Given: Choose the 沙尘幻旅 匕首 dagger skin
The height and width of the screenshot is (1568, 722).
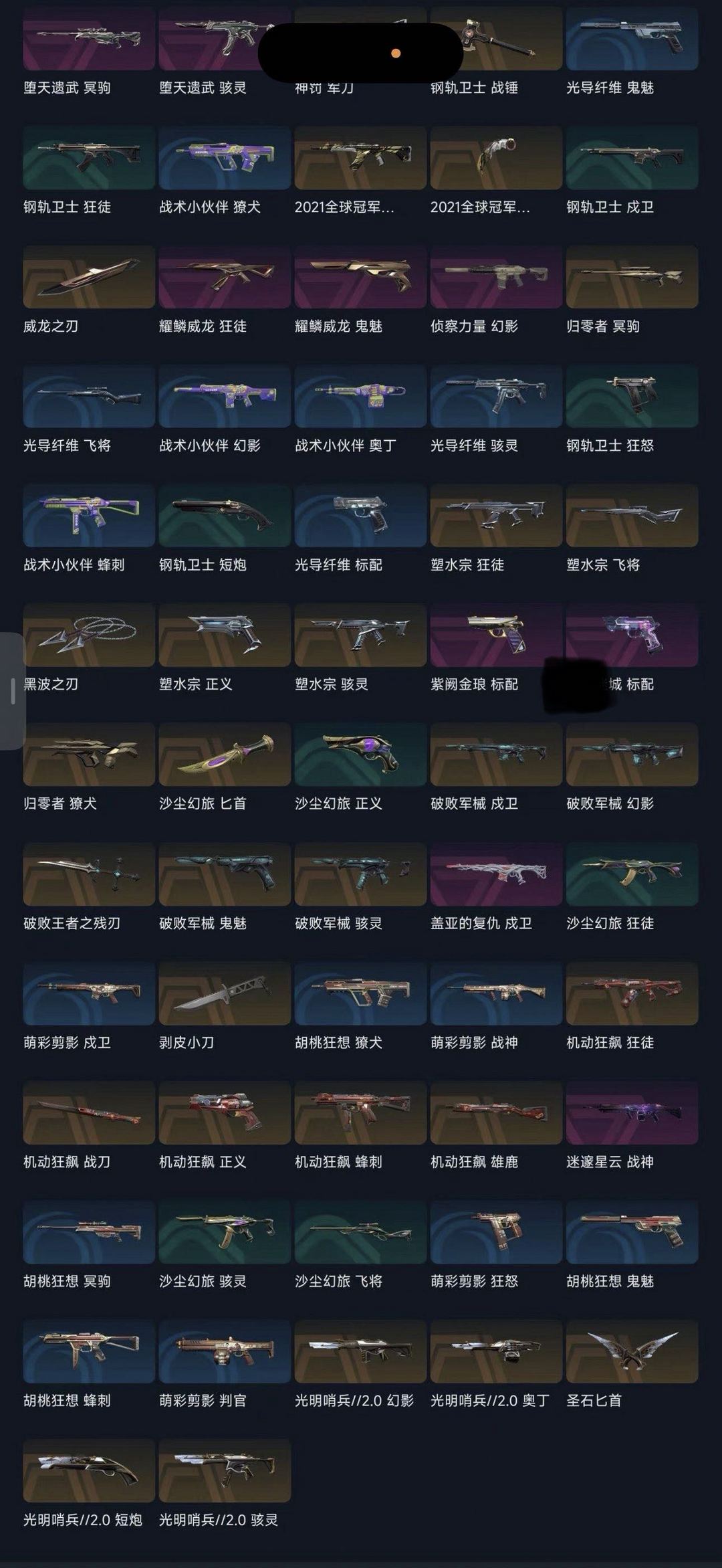Looking at the screenshot, I should tap(225, 754).
